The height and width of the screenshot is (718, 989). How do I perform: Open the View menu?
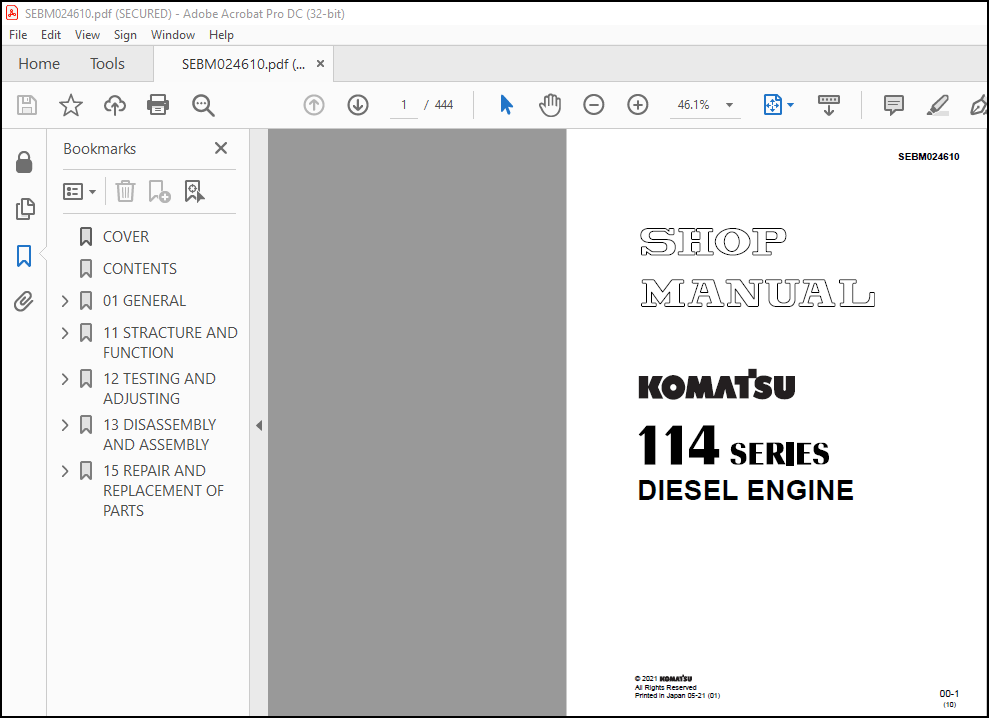pos(87,35)
